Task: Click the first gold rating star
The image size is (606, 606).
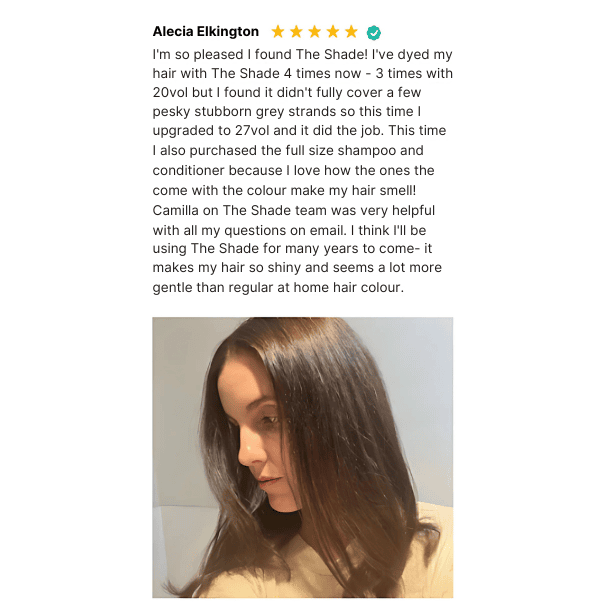Action: click(277, 32)
